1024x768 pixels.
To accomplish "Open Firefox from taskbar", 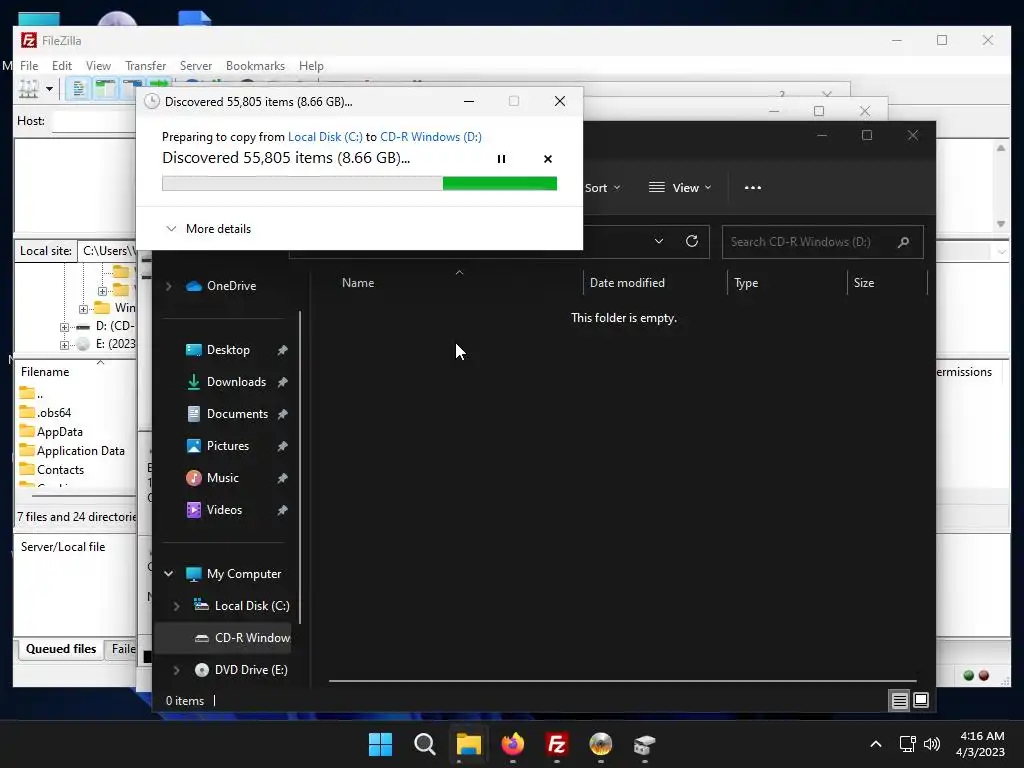I will point(513,744).
